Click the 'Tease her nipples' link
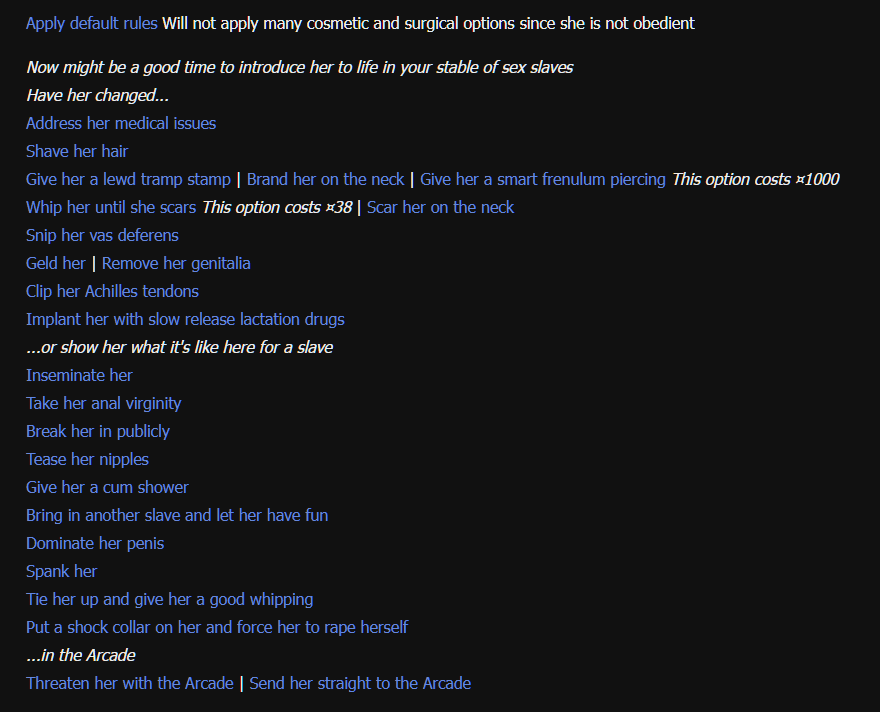Viewport: 880px width, 712px height. (87, 459)
